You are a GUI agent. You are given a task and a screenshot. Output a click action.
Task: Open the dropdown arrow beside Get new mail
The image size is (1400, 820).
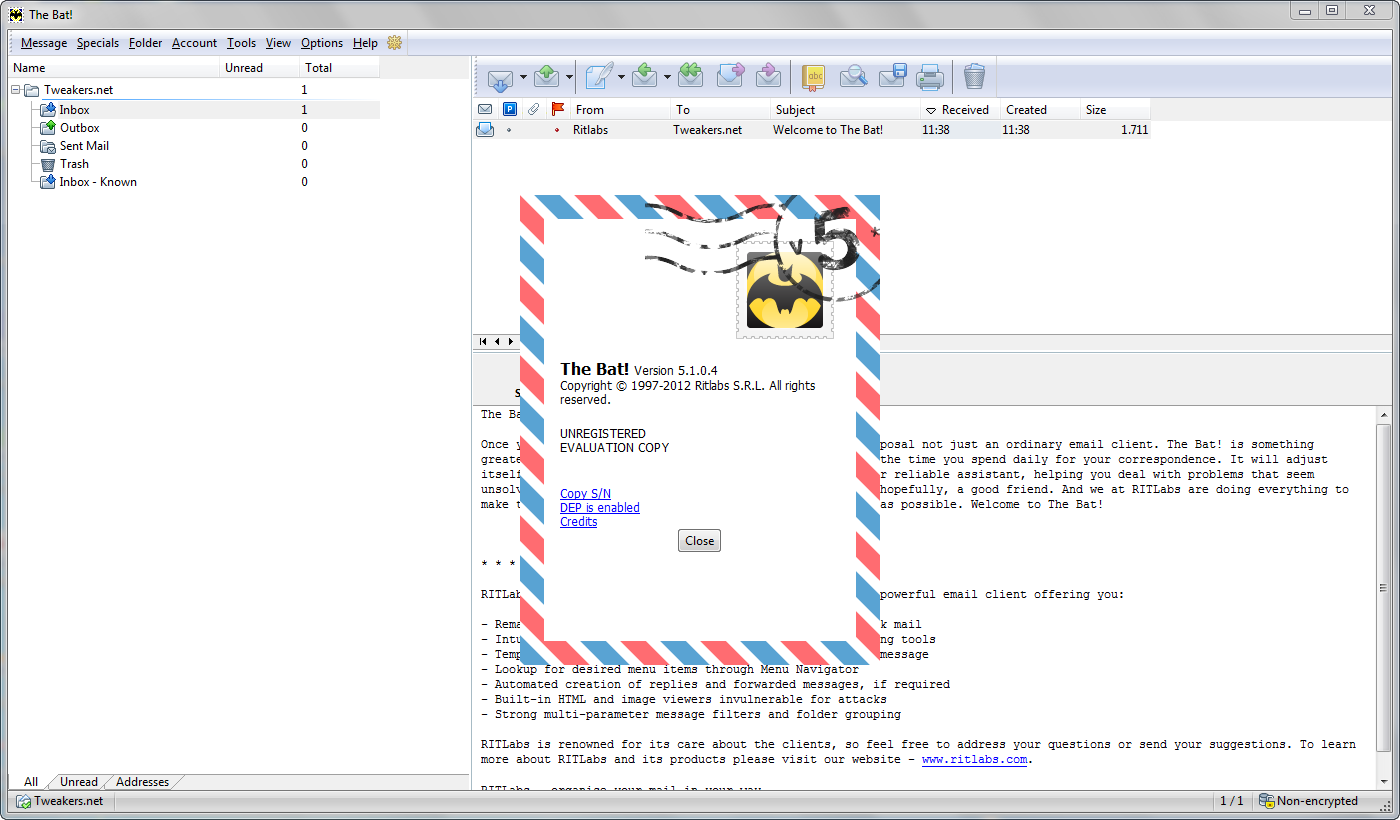coord(523,77)
